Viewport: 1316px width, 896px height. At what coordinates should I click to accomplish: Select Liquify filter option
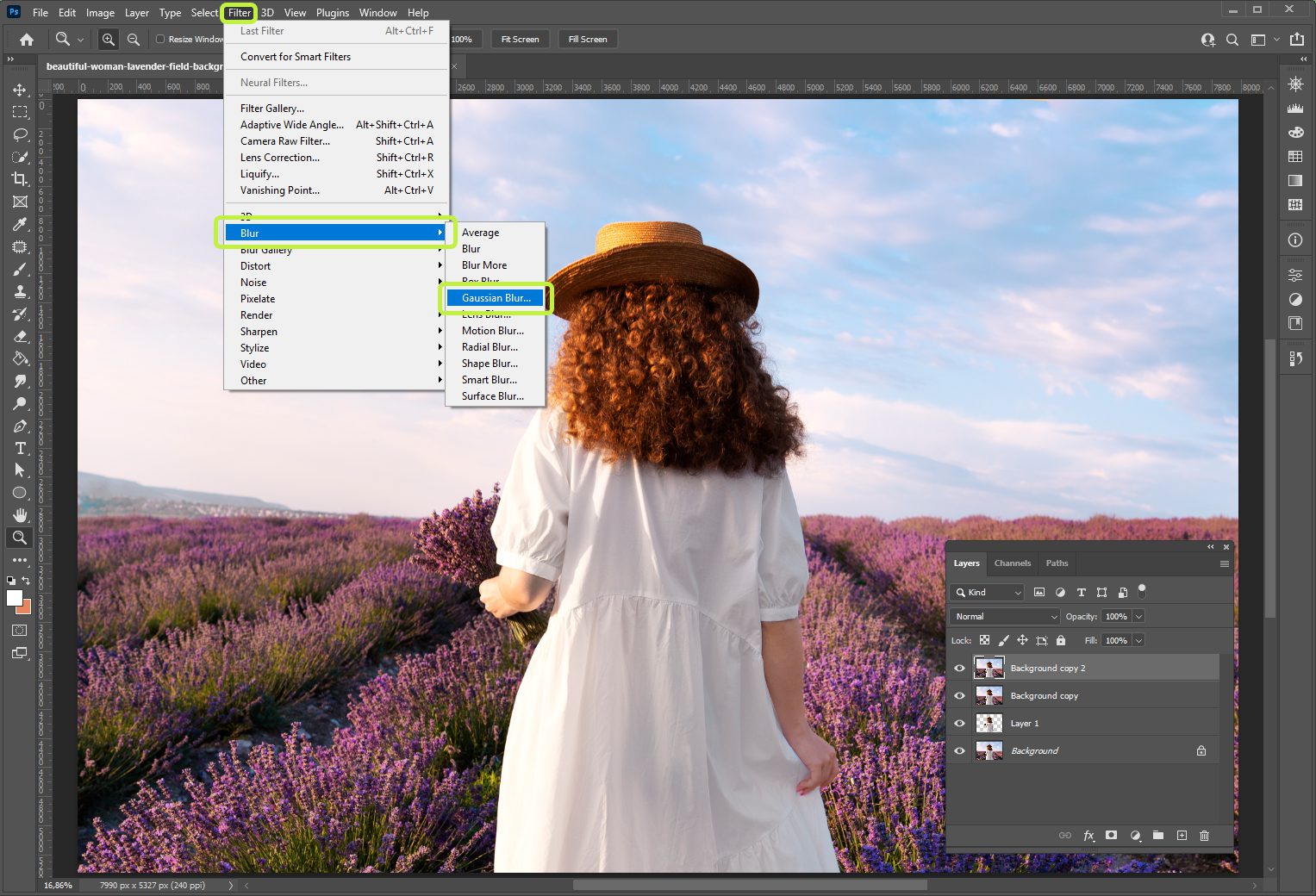336,174
